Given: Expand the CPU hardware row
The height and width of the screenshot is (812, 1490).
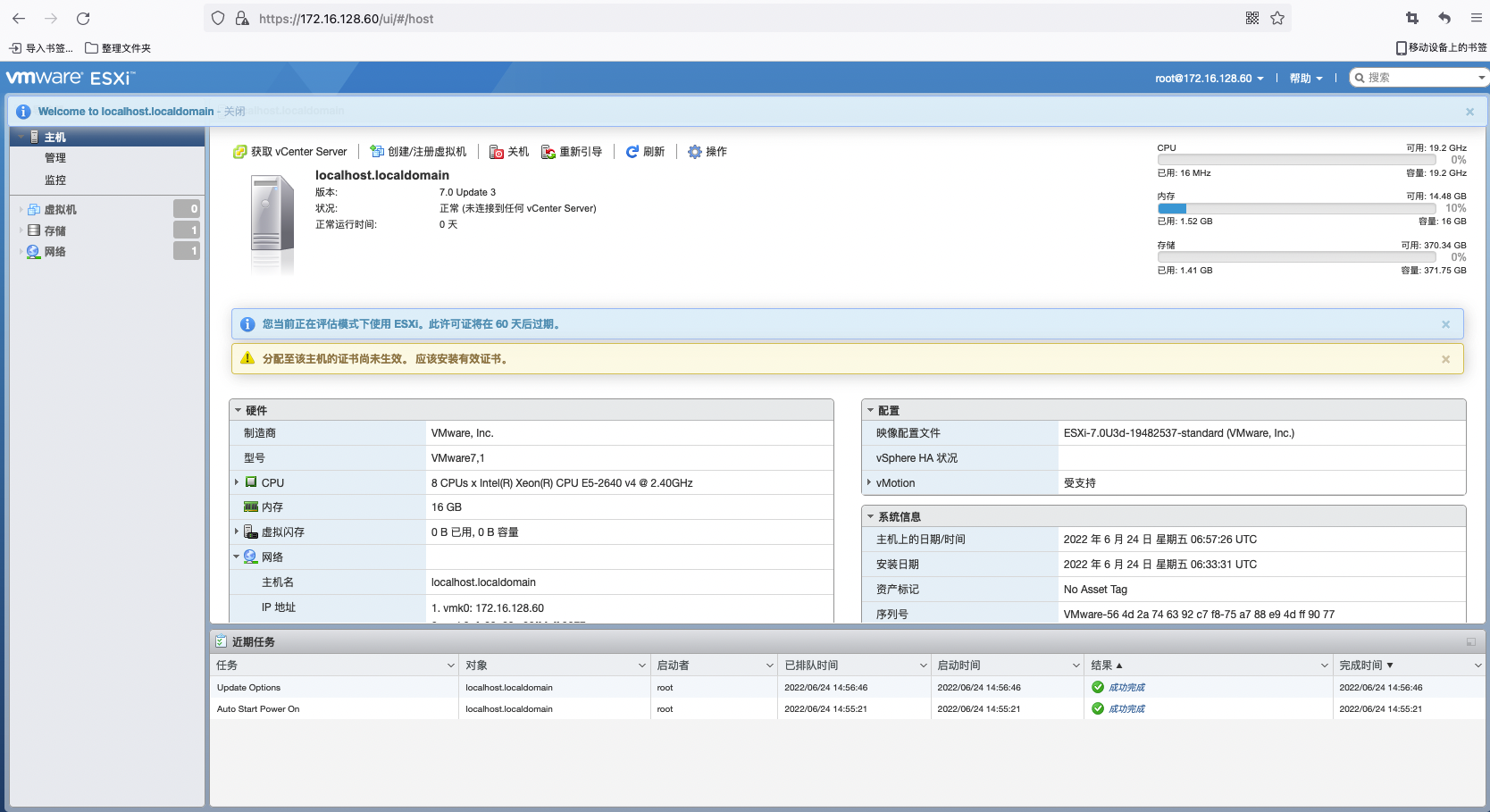Looking at the screenshot, I should tap(237, 482).
